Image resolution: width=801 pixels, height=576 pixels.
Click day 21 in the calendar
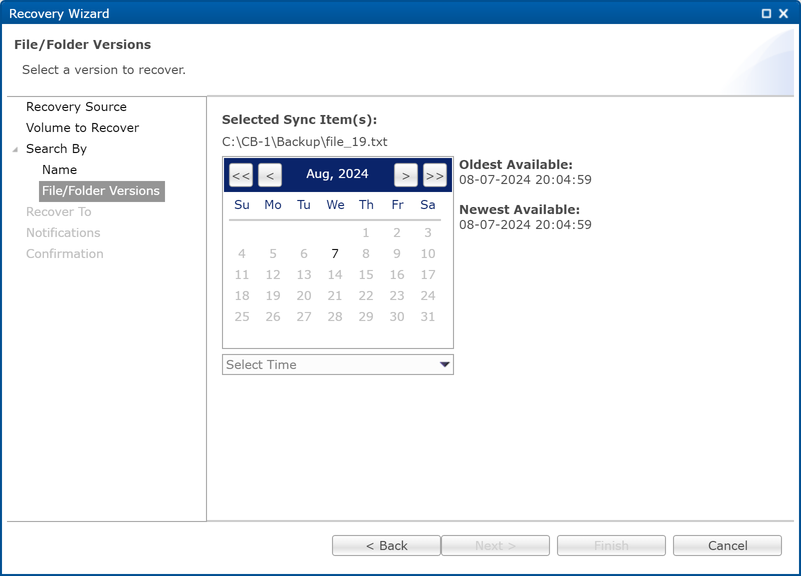coord(335,296)
